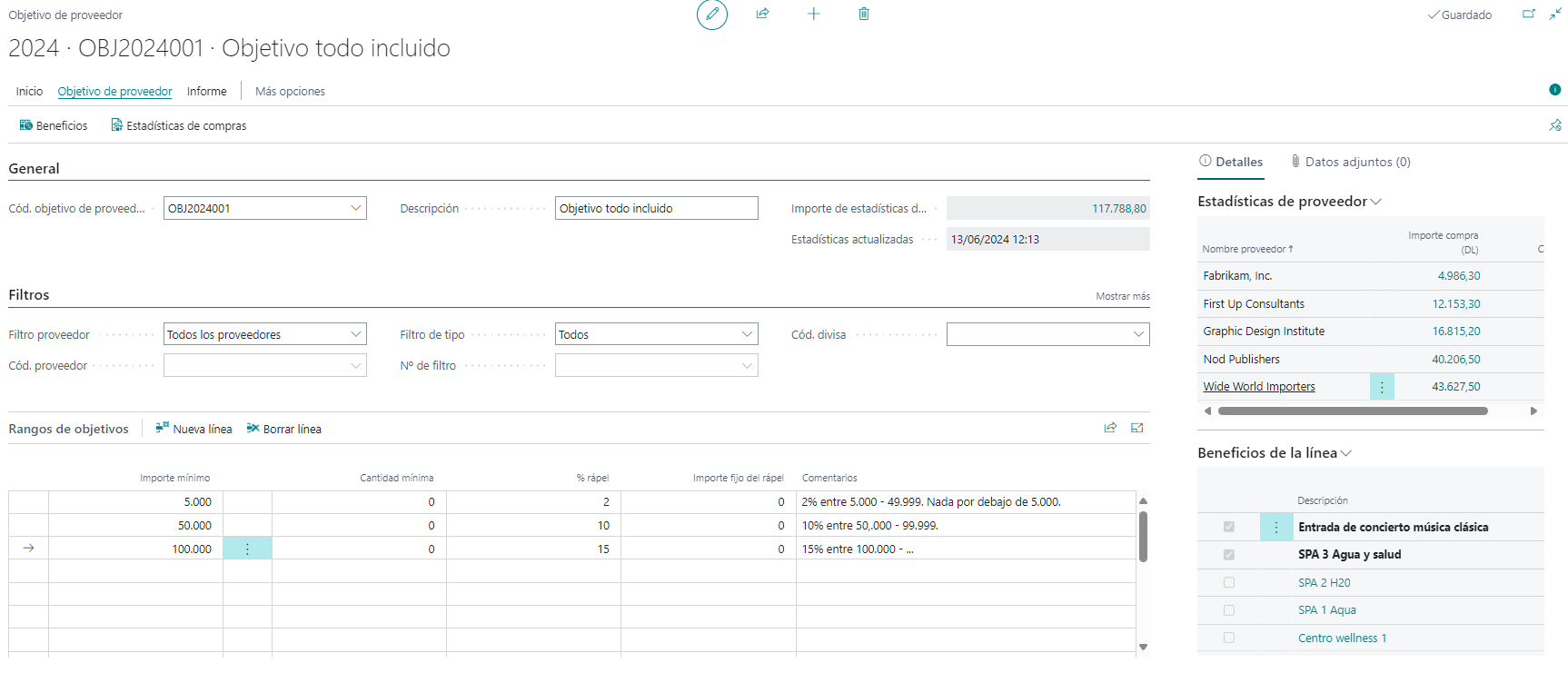
Task: Open Cód. divisa dropdown
Action: pos(1138,334)
